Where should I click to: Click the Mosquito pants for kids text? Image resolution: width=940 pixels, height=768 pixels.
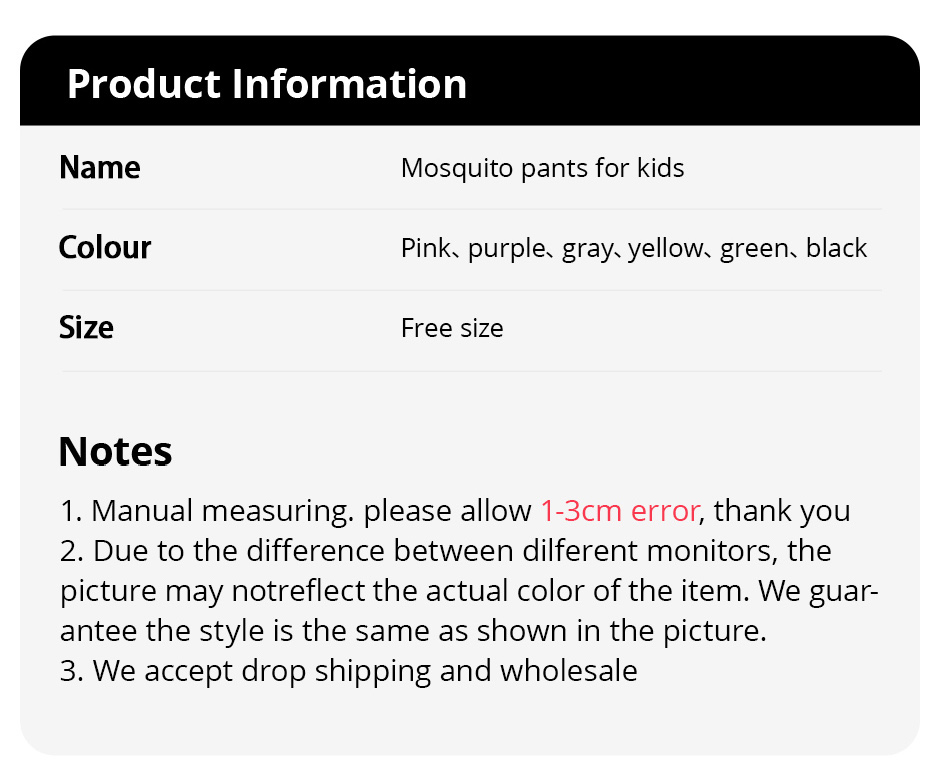click(543, 168)
